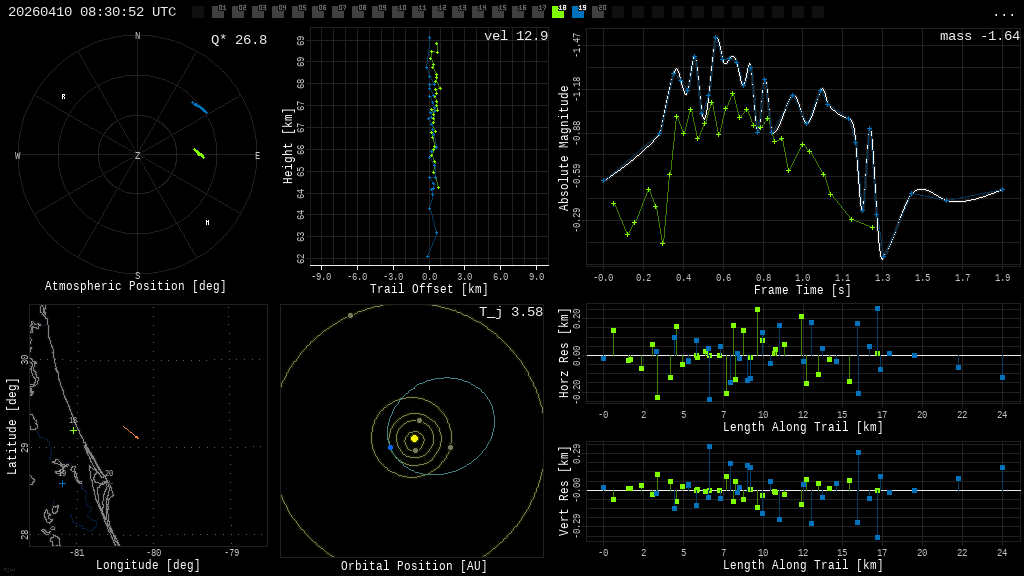Open the three-dot overflow menu

pos(1003,13)
